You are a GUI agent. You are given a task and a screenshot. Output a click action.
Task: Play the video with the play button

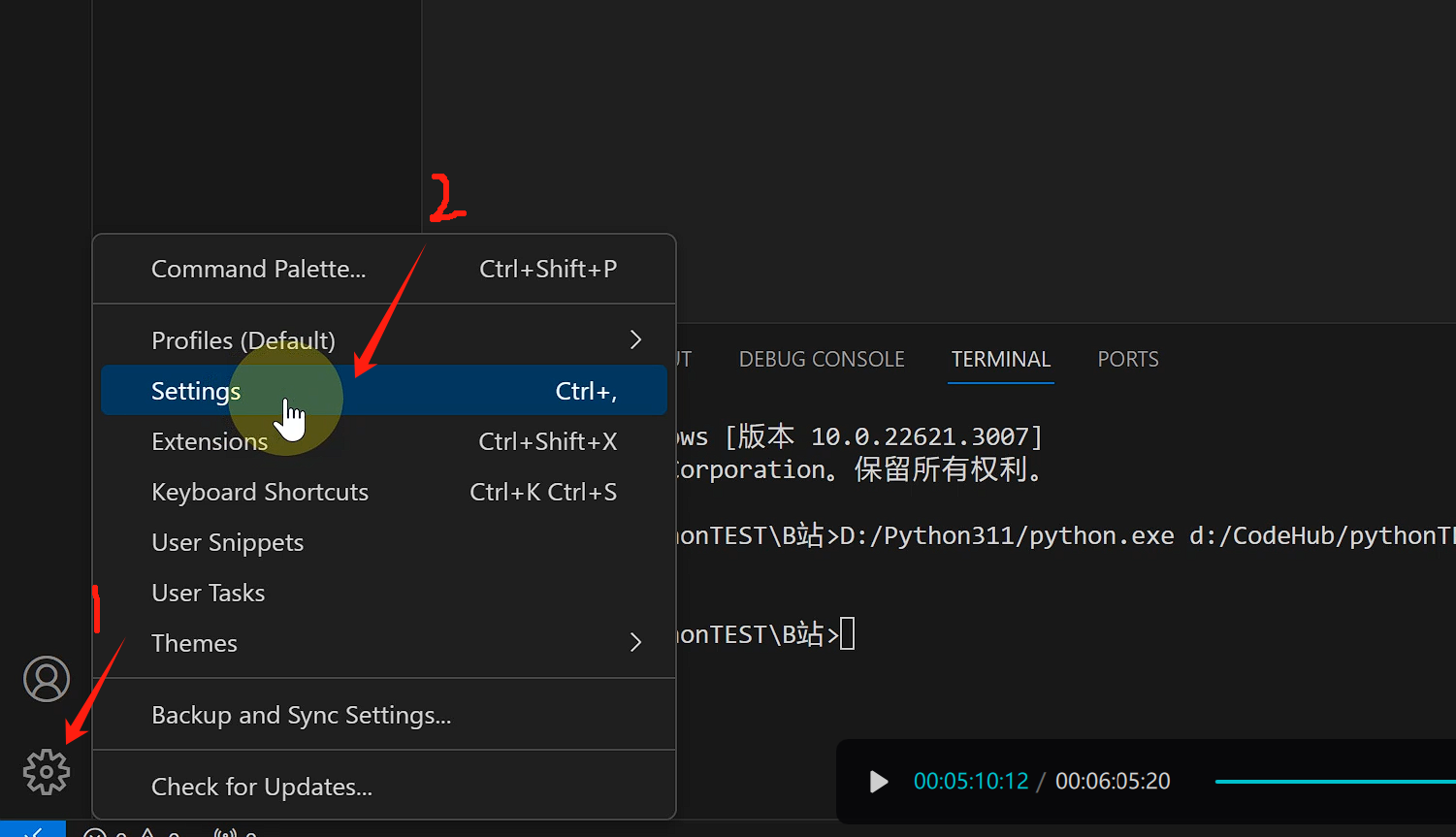click(x=878, y=782)
